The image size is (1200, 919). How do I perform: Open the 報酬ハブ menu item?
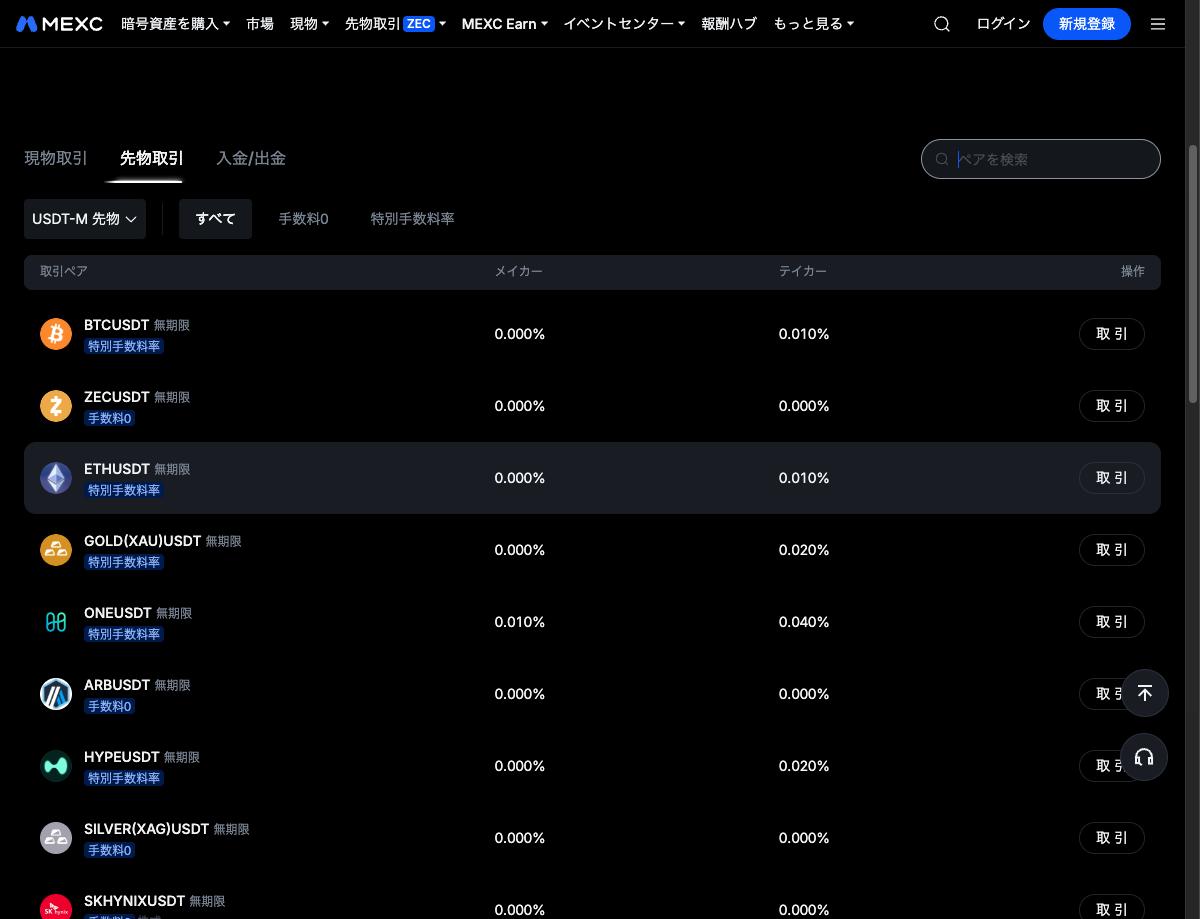[x=729, y=23]
